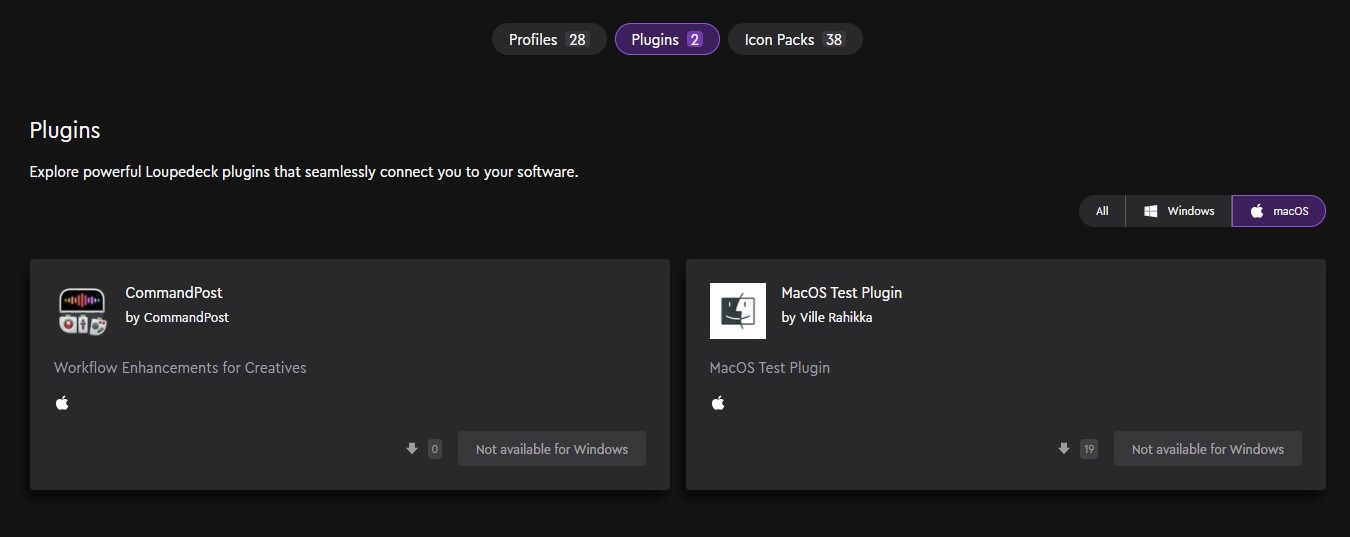Click Apple logo on CommandPost card
Screen dimensions: 1350x537
(x=62, y=403)
